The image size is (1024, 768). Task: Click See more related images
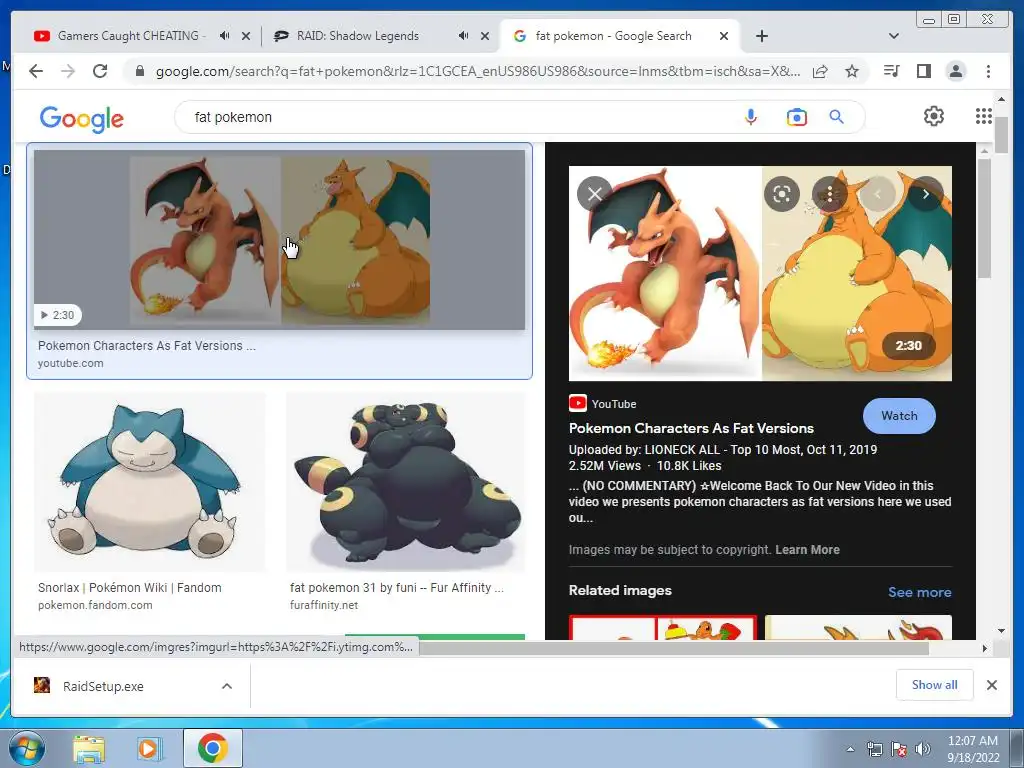coord(920,592)
